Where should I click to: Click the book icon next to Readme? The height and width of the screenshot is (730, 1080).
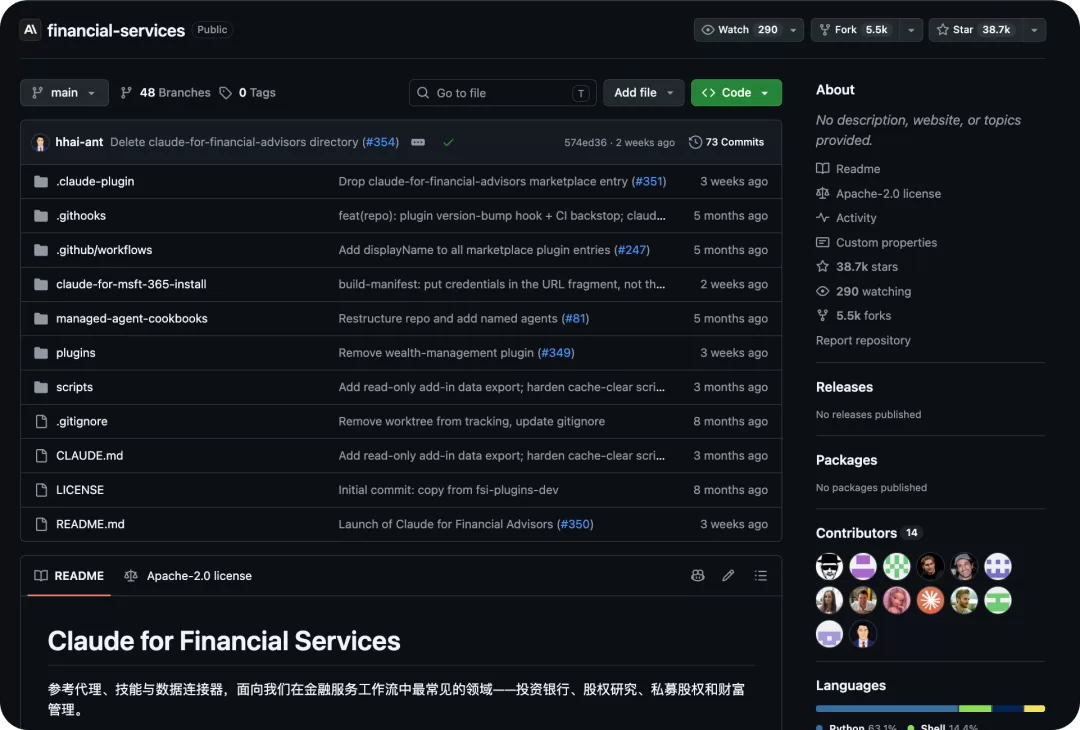822,169
